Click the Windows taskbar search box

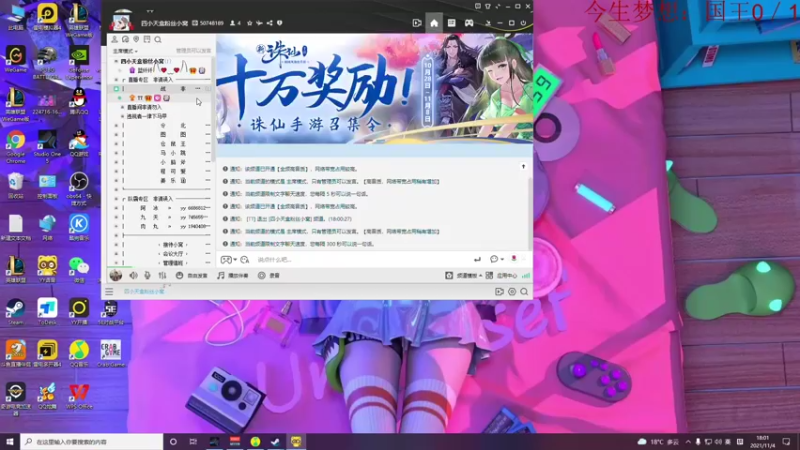click(92, 441)
